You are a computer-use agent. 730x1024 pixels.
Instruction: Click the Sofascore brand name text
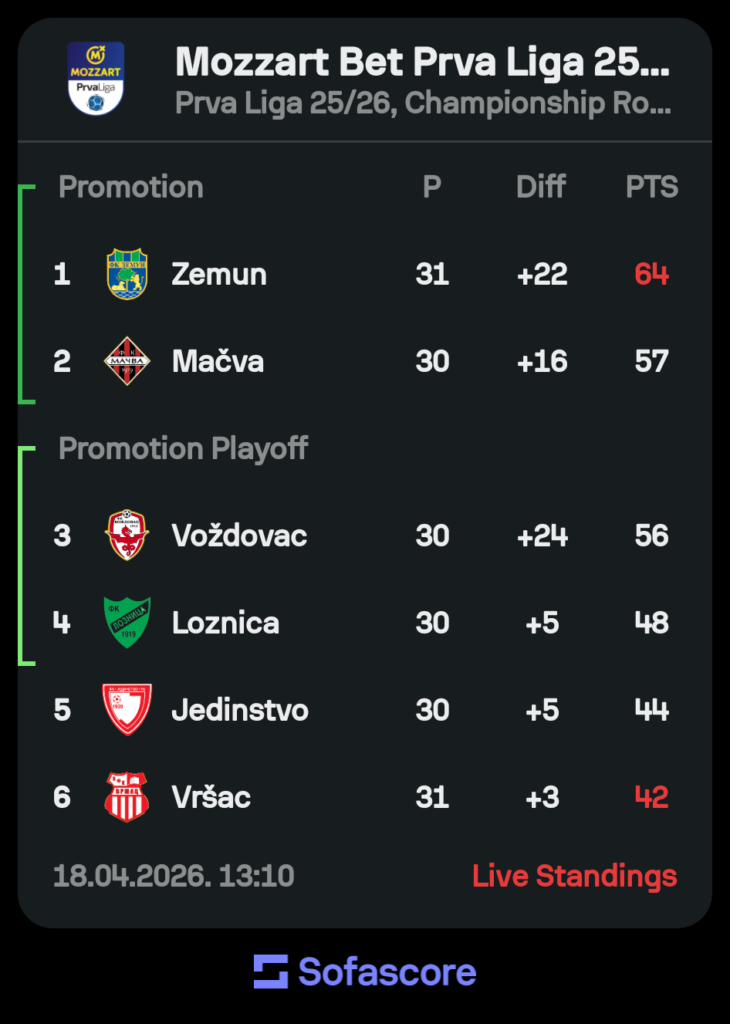[x=387, y=971]
